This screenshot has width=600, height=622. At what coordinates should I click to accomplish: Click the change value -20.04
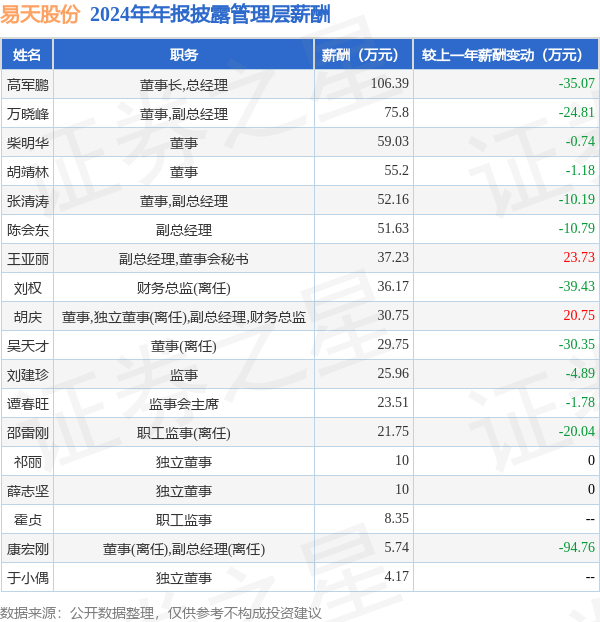coord(577,431)
